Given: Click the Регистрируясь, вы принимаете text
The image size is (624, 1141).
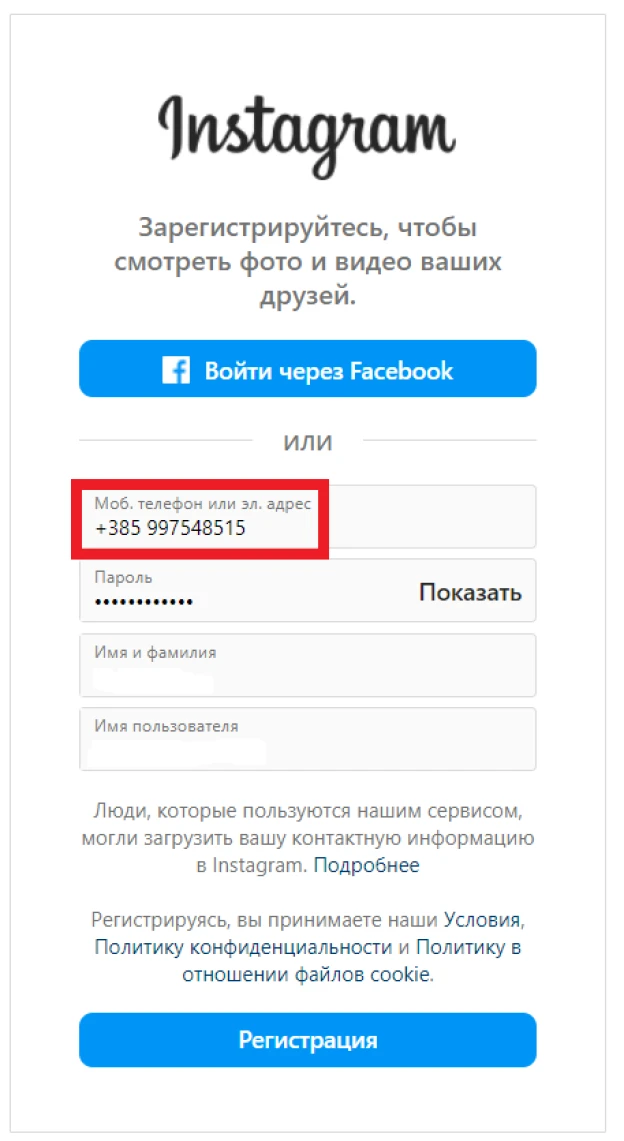Looking at the screenshot, I should [266, 920].
